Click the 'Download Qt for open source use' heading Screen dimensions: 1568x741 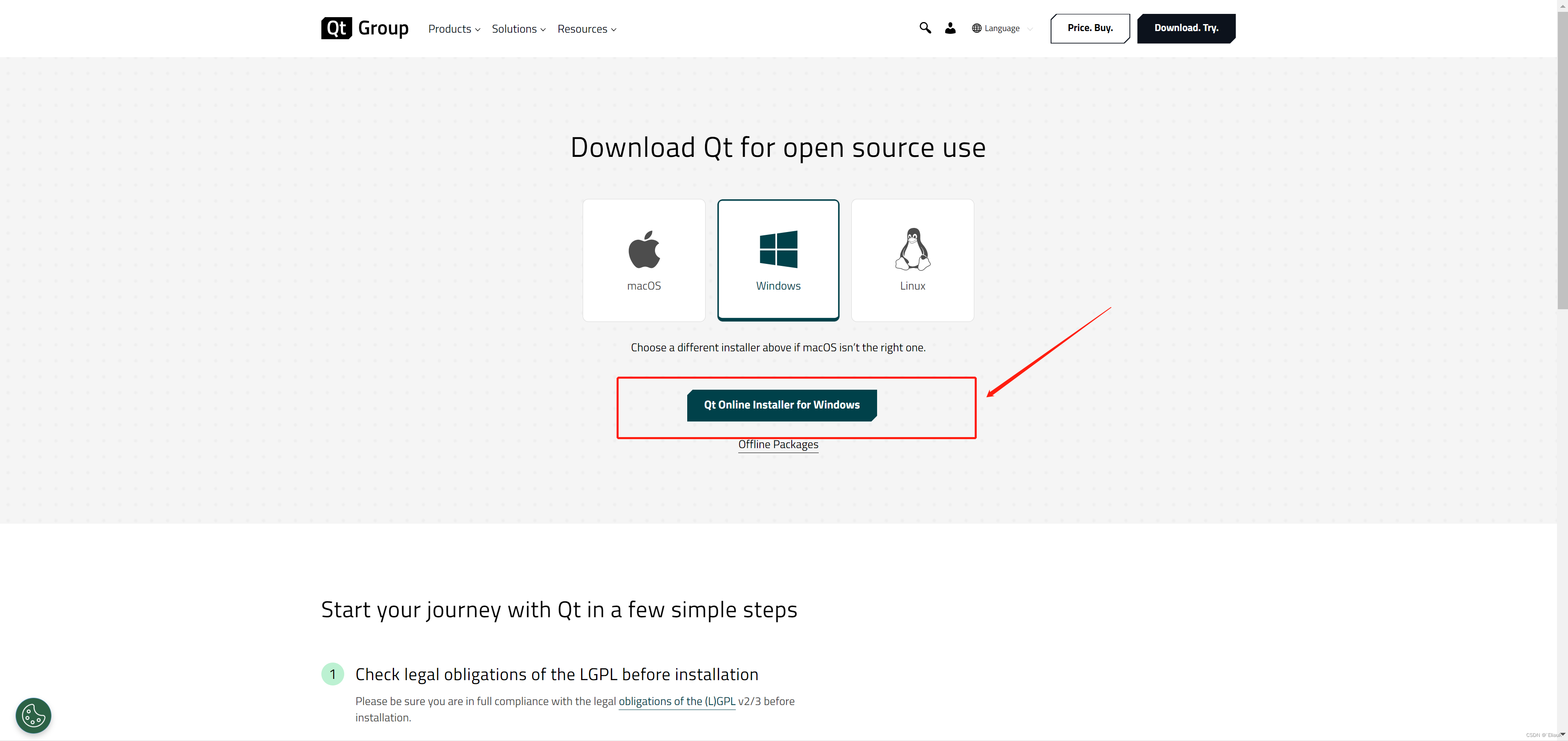pyautogui.click(x=778, y=147)
